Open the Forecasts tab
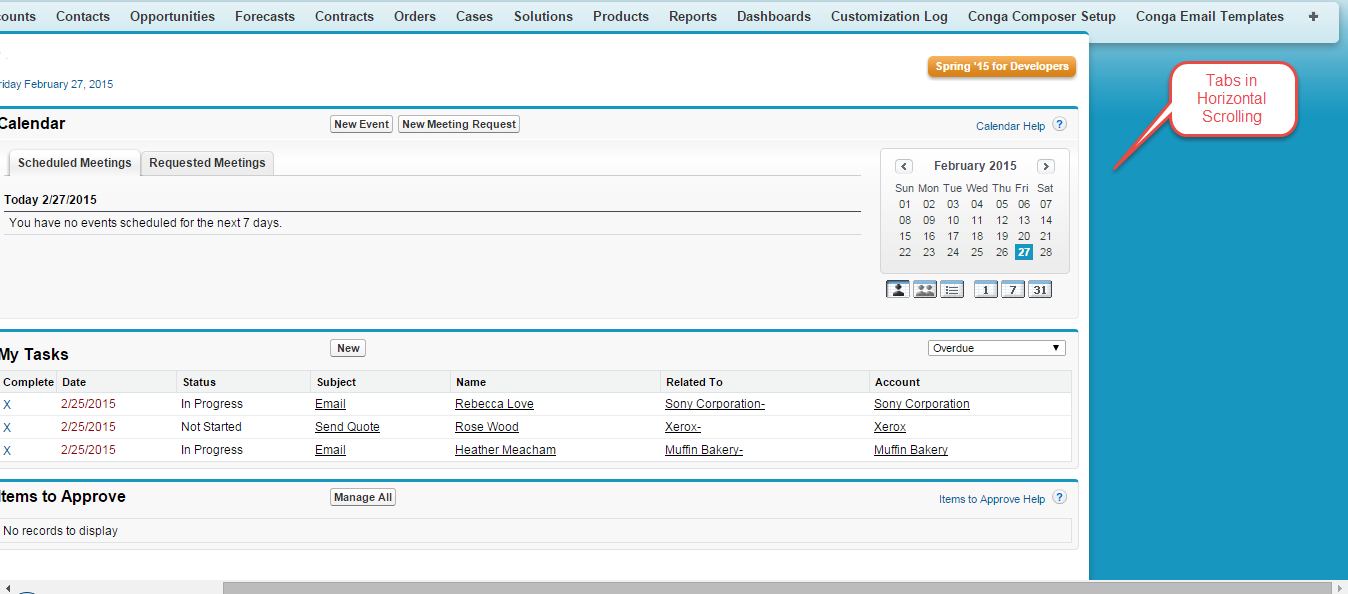This screenshot has width=1348, height=594. tap(265, 16)
